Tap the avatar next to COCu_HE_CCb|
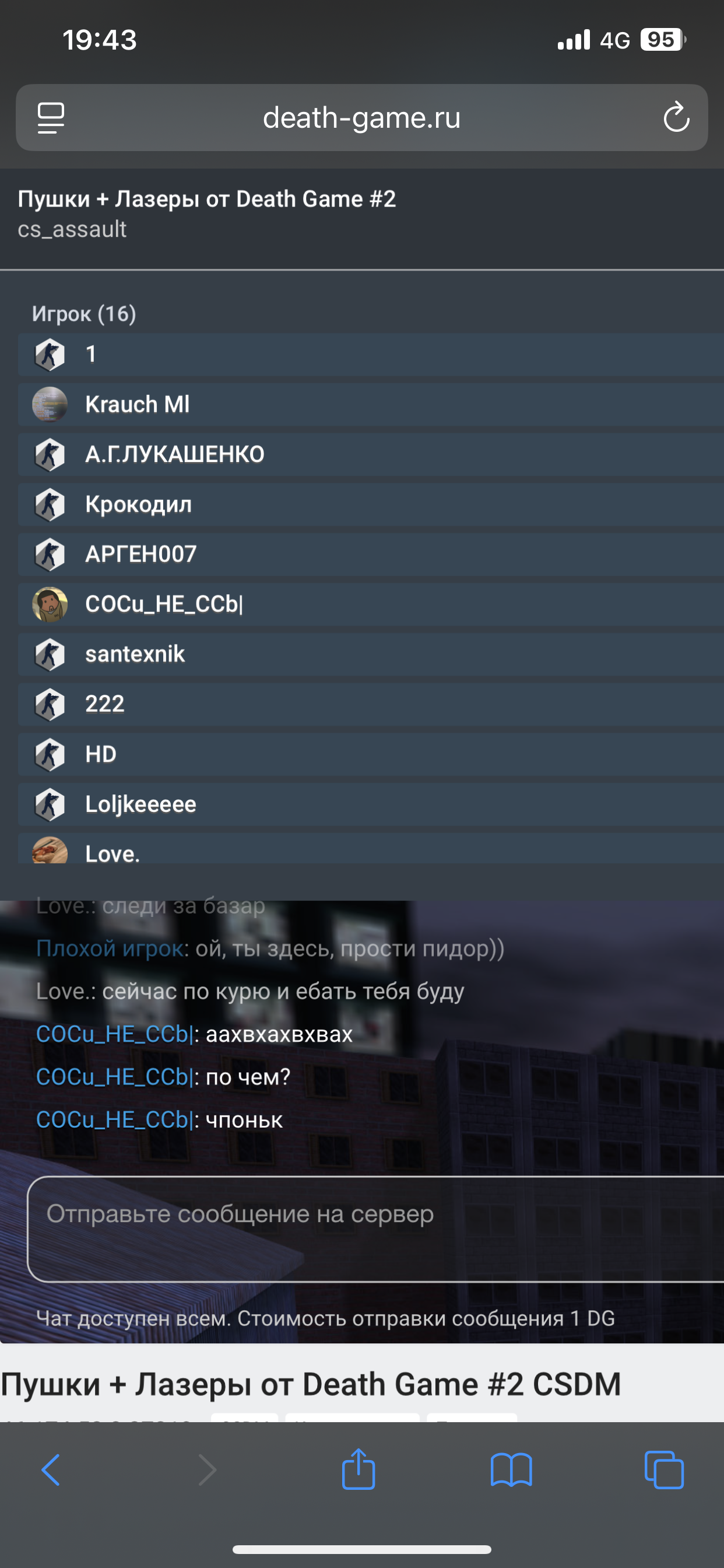This screenshot has width=724, height=1568. point(50,604)
